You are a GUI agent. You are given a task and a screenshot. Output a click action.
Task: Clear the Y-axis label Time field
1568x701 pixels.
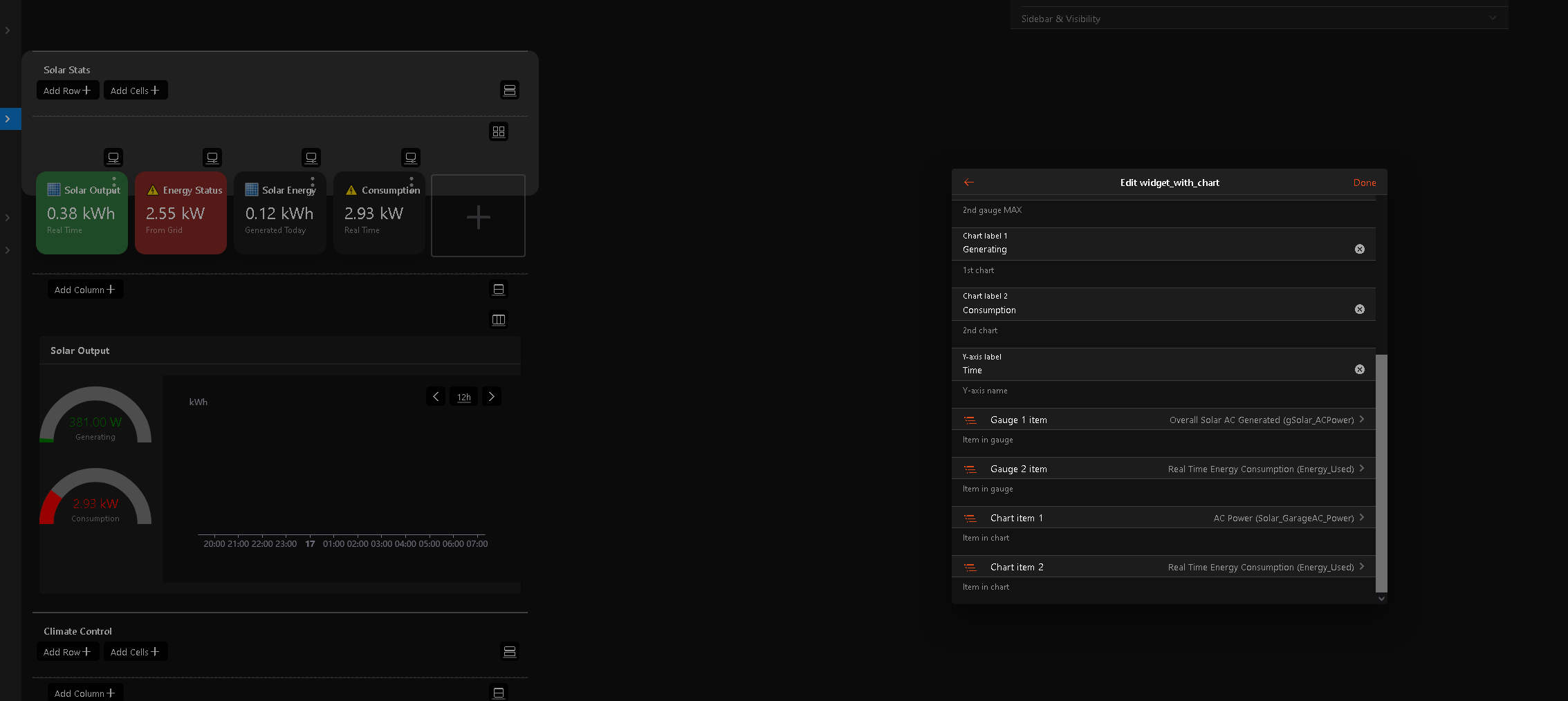(1359, 370)
